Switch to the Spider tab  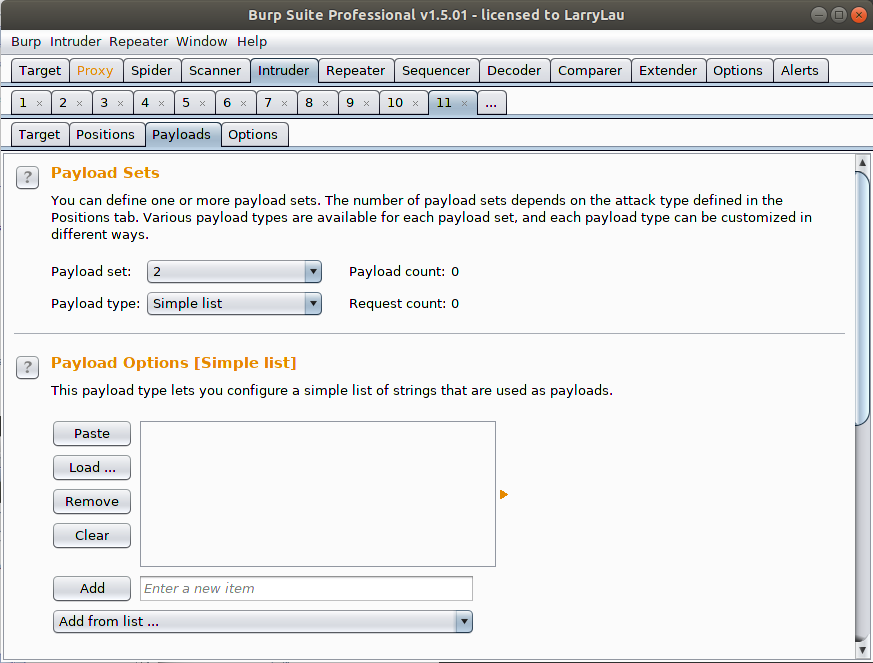[x=151, y=71]
